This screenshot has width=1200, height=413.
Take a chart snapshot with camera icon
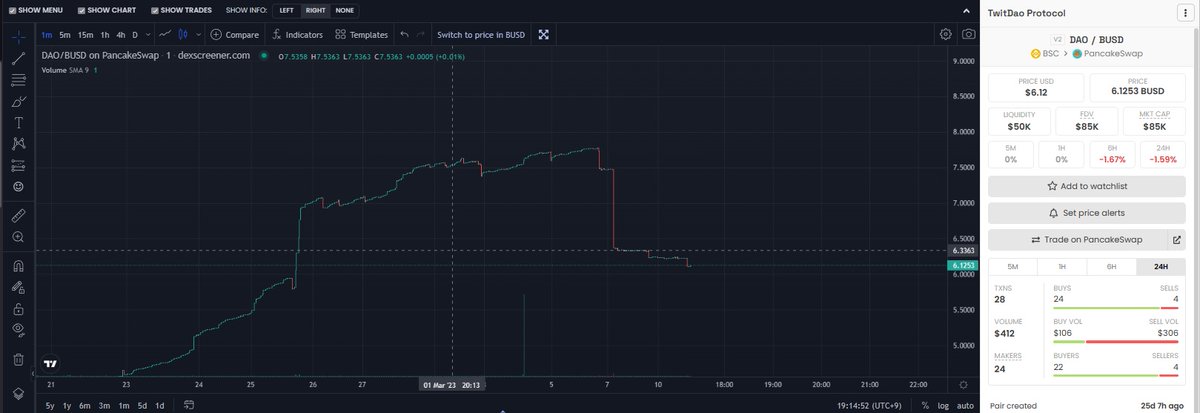[968, 34]
